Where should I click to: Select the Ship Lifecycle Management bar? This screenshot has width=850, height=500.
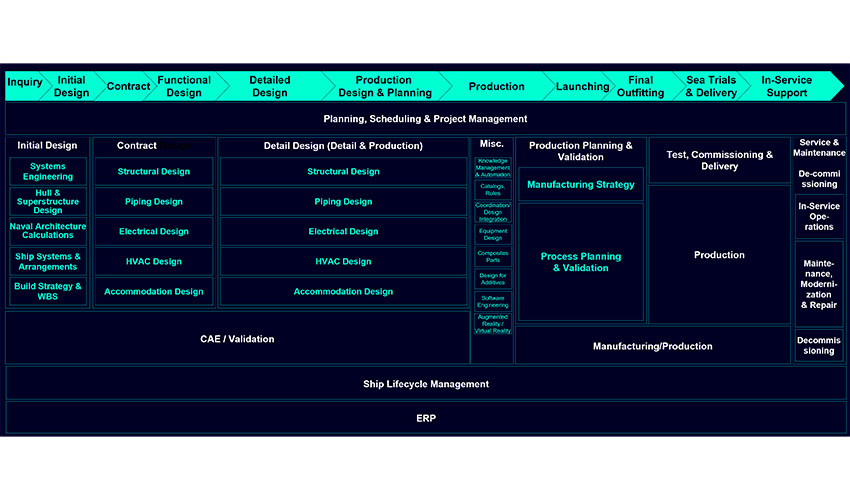click(x=425, y=384)
